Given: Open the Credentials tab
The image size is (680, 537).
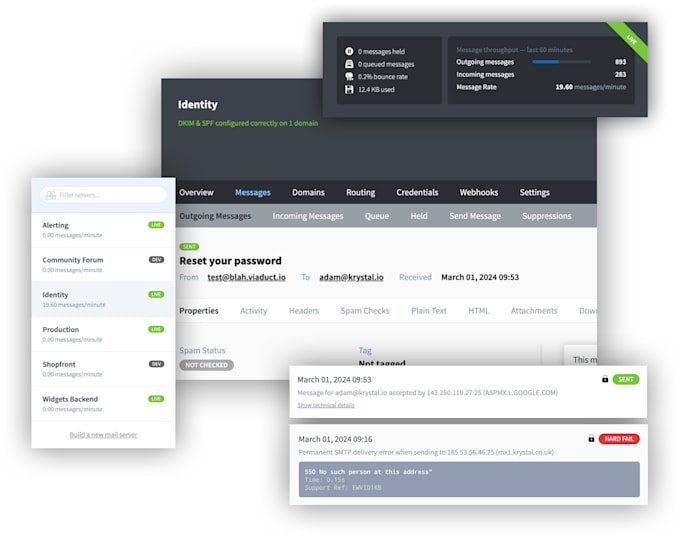Looking at the screenshot, I should click(417, 192).
